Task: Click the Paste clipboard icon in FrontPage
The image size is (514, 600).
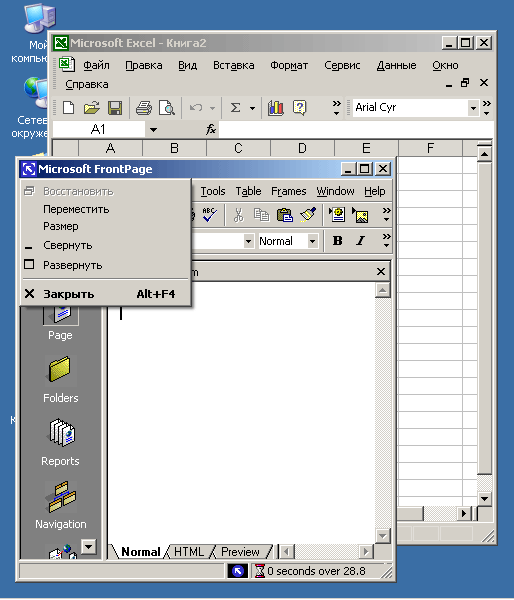Action: pos(285,215)
